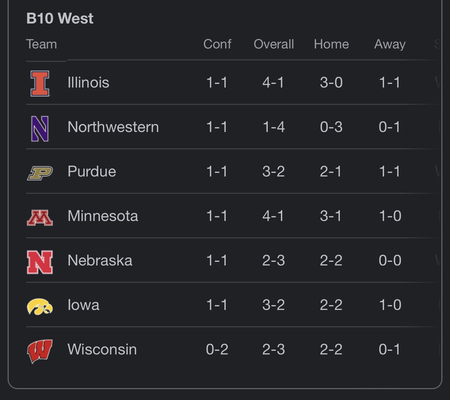Open the Minnesota team page

(103, 216)
